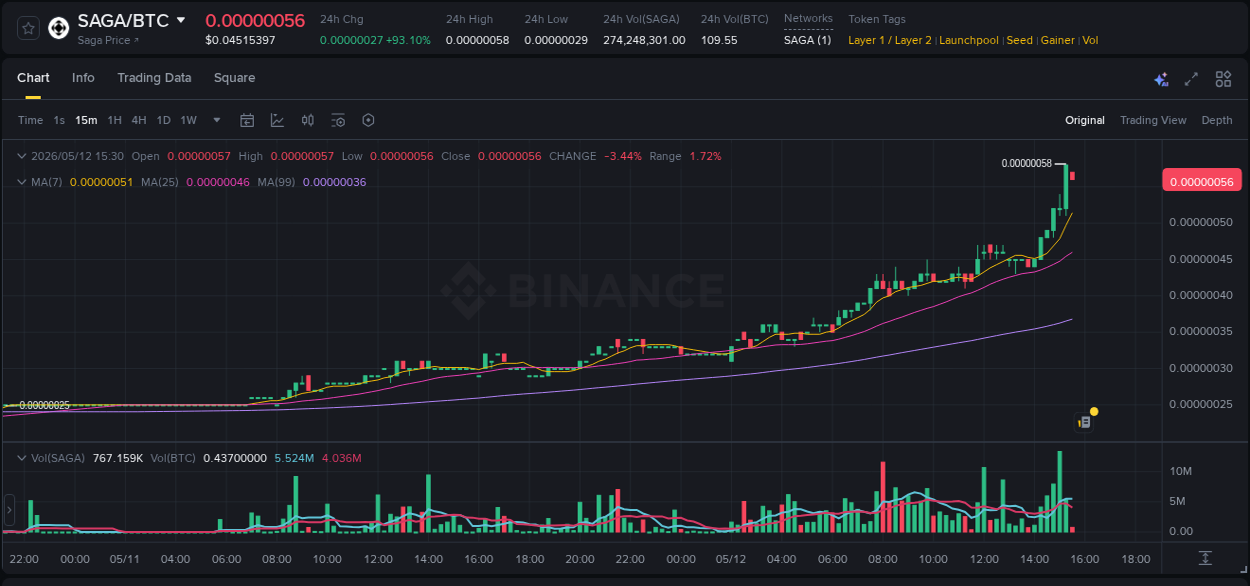
Task: Switch to Depth chart view
Action: click(x=1217, y=120)
